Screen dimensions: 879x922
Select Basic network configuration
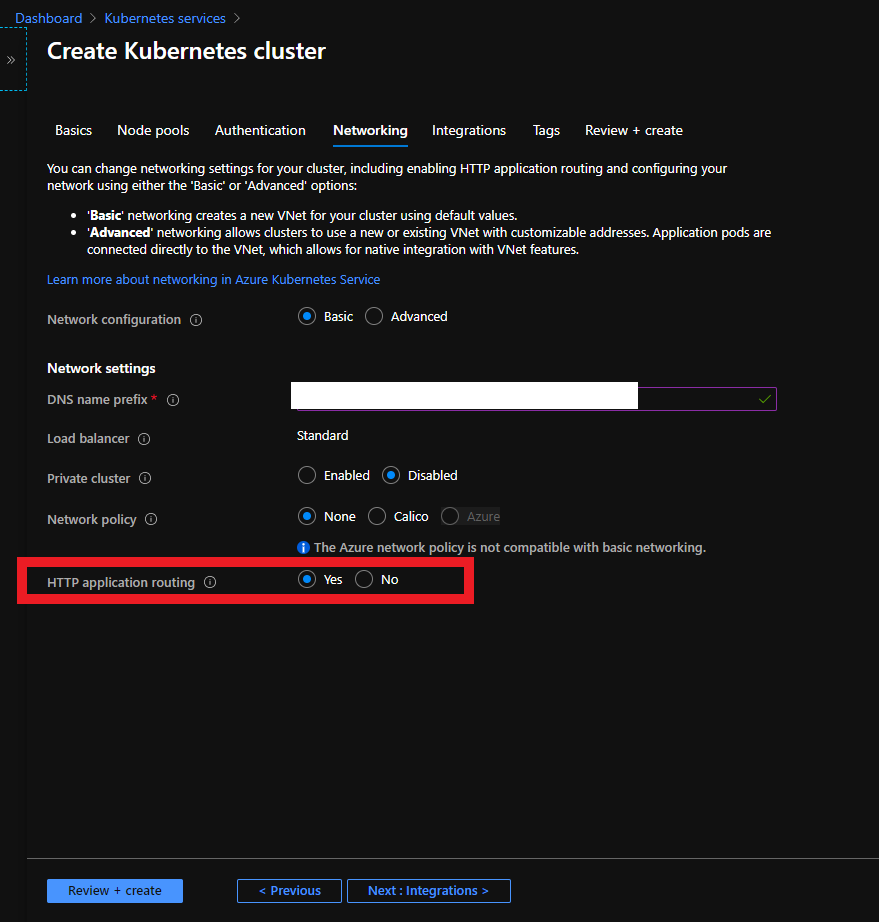[307, 317]
